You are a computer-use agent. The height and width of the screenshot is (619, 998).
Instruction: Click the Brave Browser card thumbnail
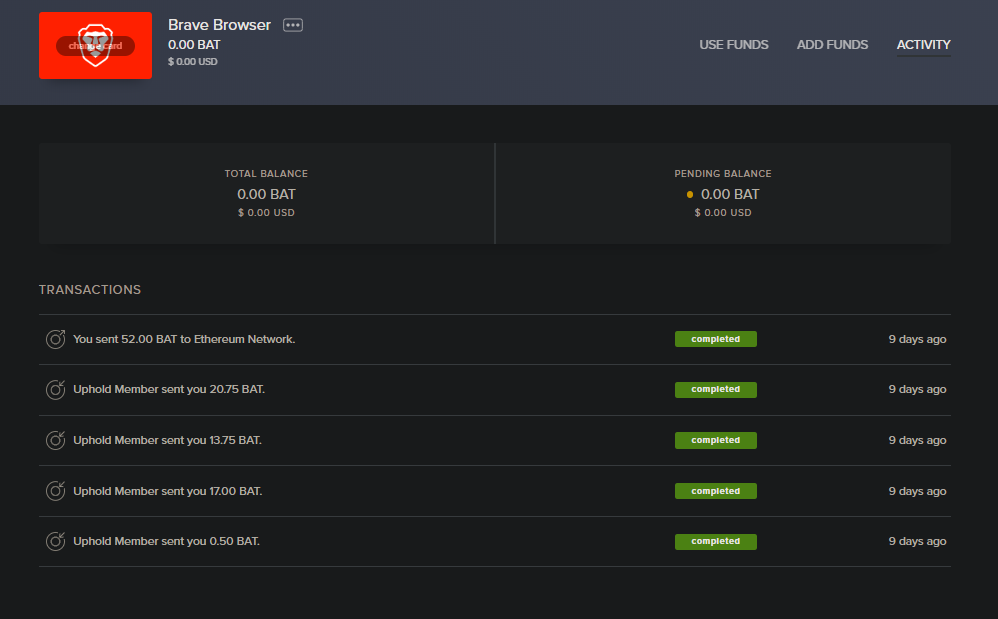(95, 45)
